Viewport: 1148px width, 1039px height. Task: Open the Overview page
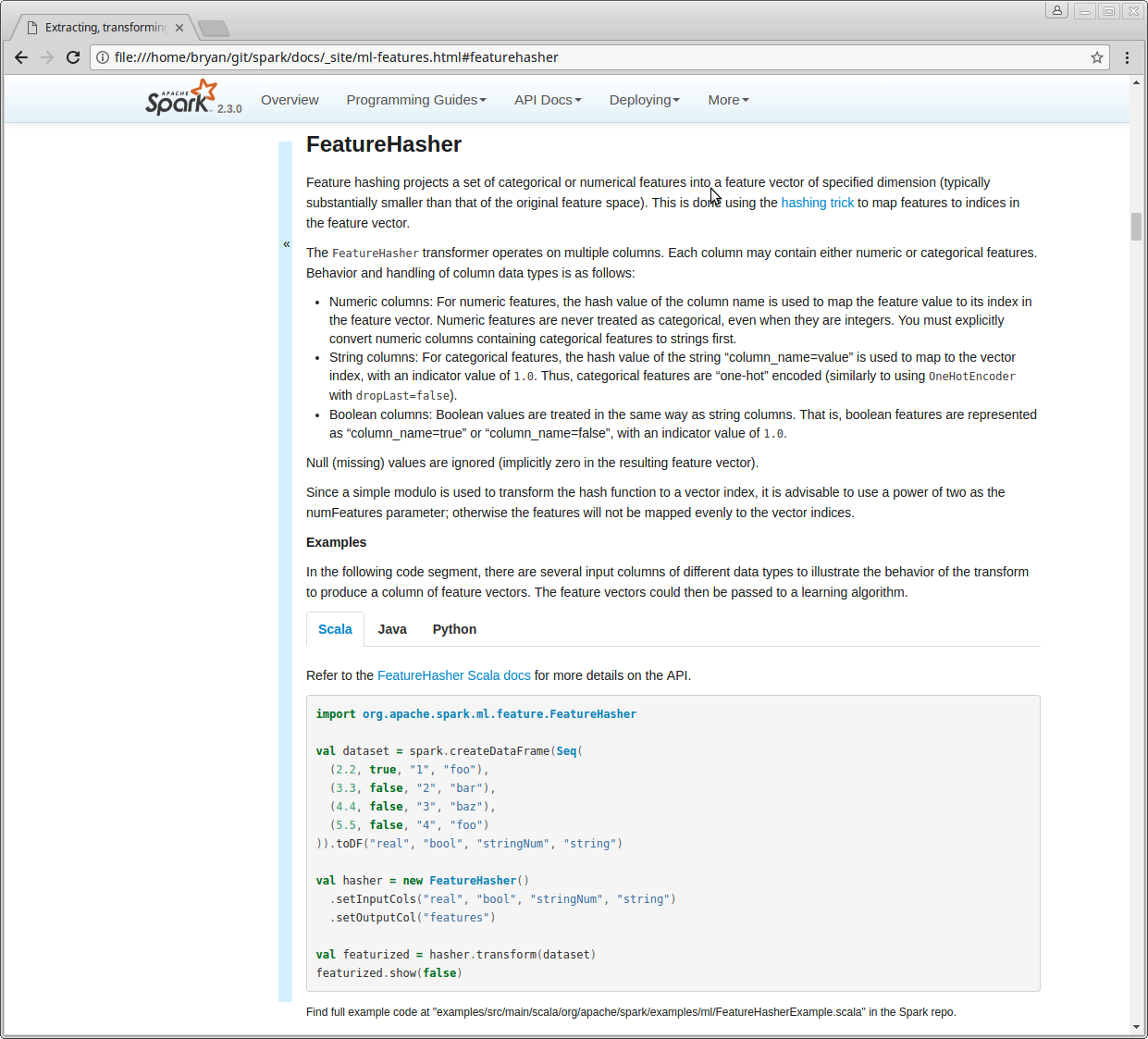point(290,100)
